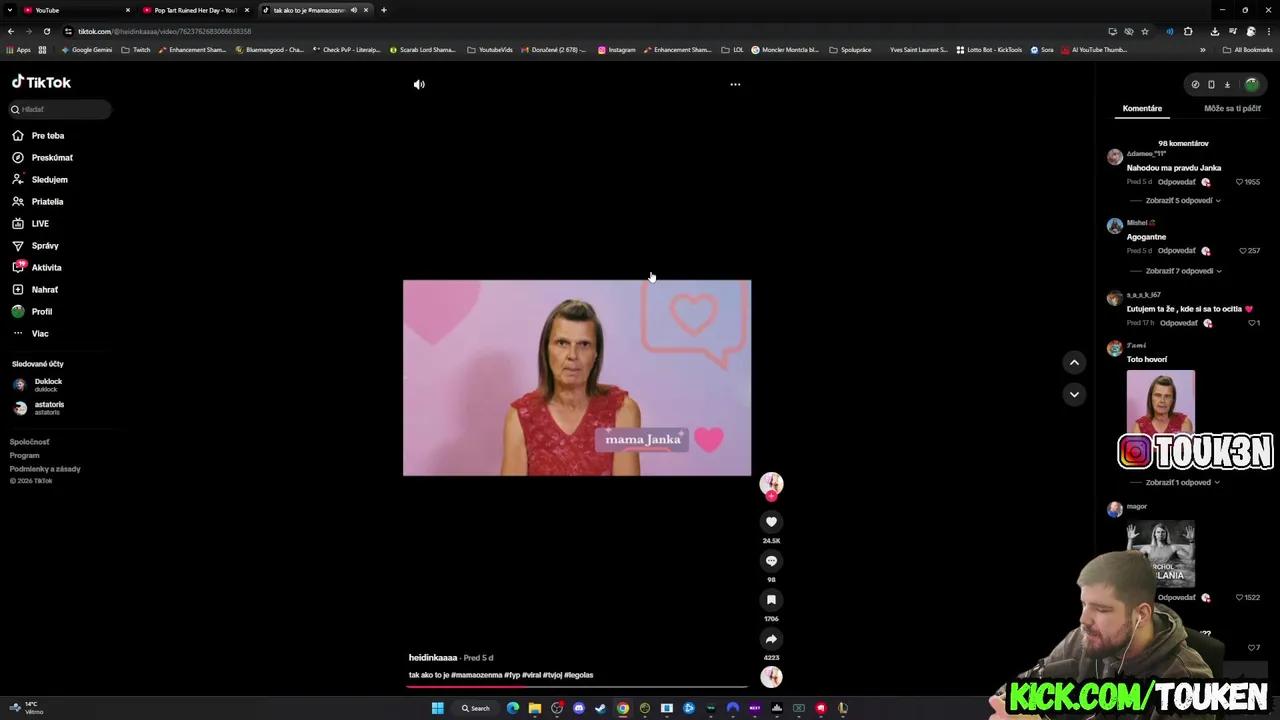The height and width of the screenshot is (720, 1280).
Task: Open the Preskúmať page
Action: point(52,158)
